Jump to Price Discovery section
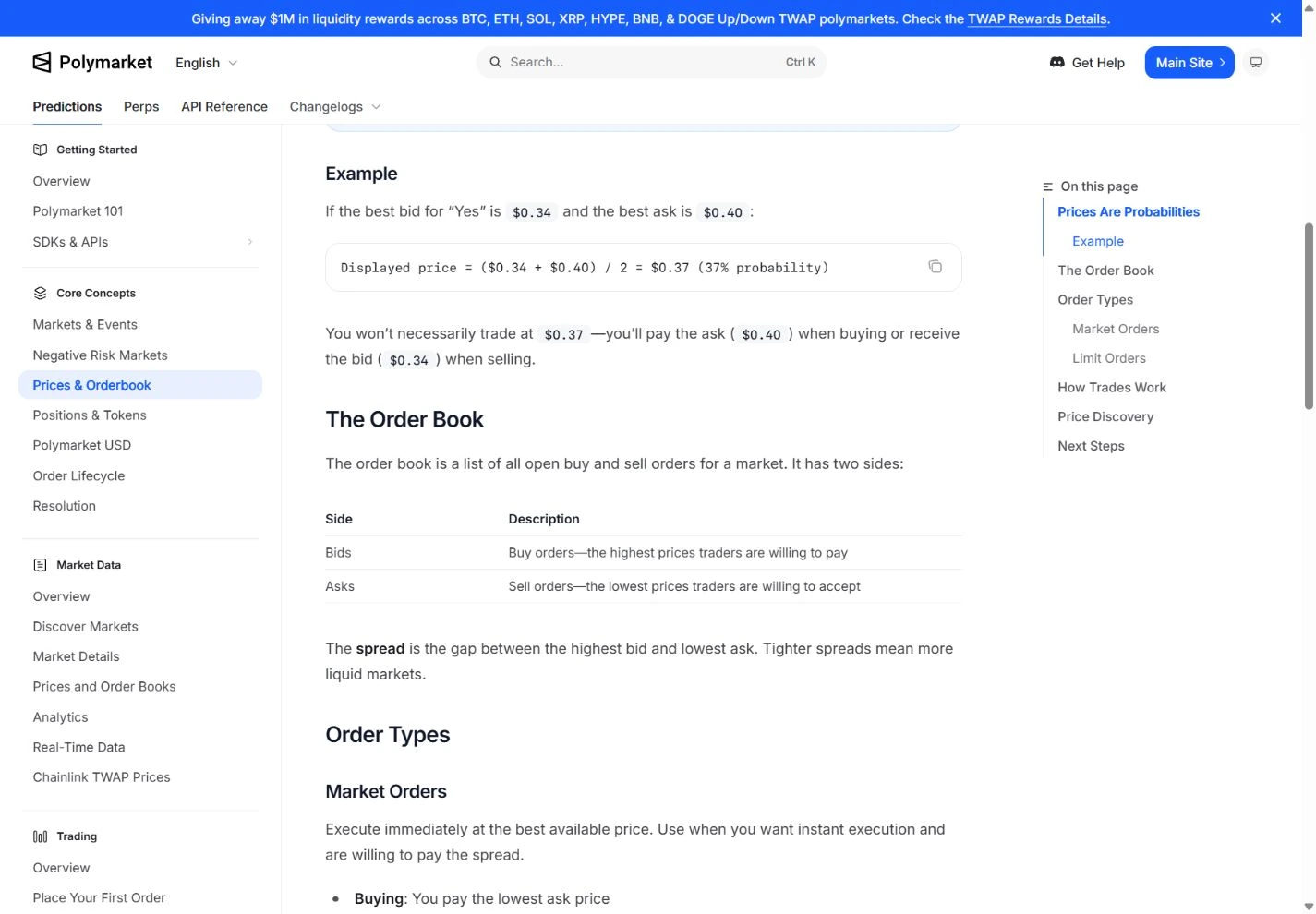Screen dimensions: 1316x914 (x=1105, y=417)
